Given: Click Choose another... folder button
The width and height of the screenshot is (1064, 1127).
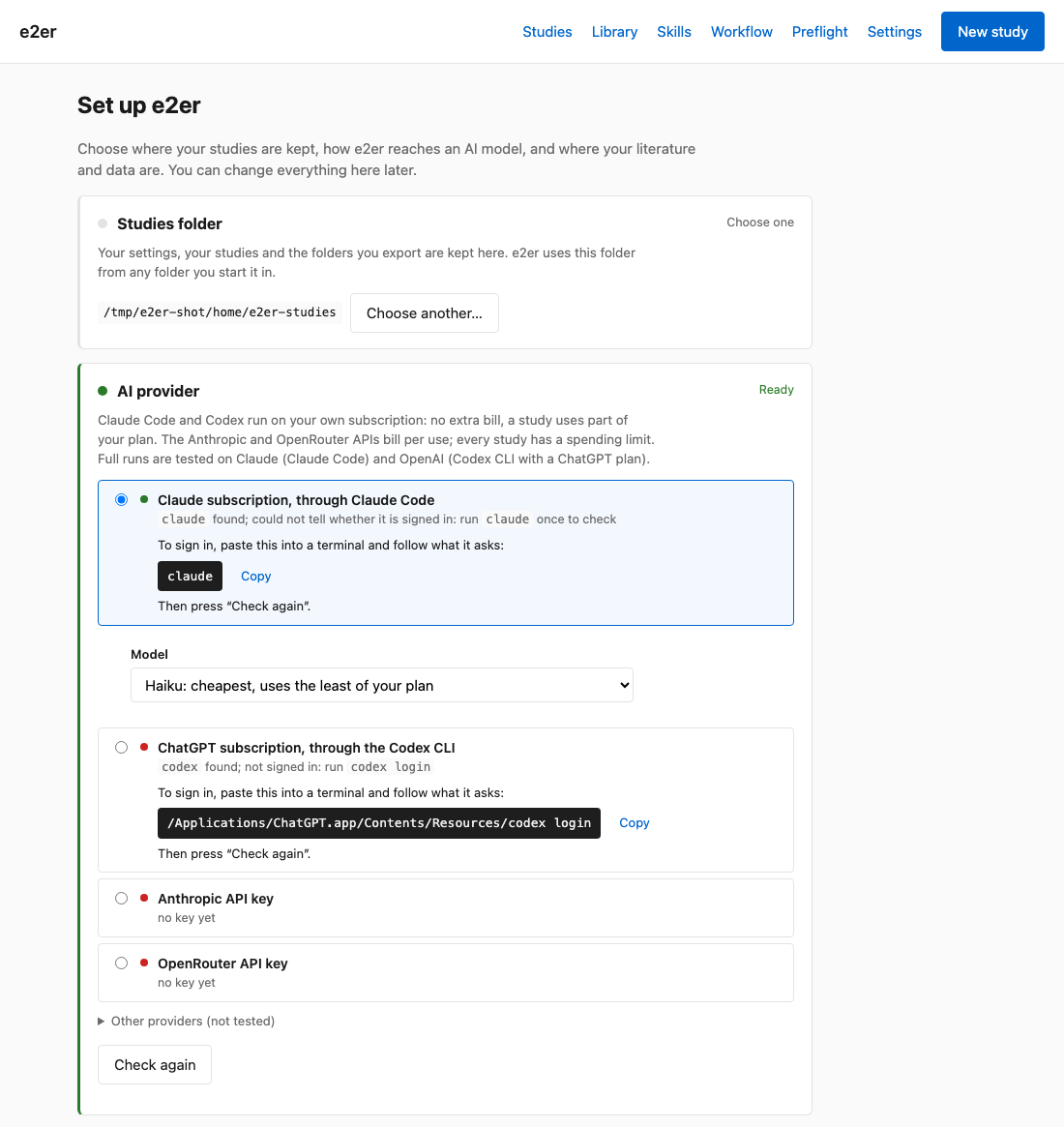Looking at the screenshot, I should (424, 312).
